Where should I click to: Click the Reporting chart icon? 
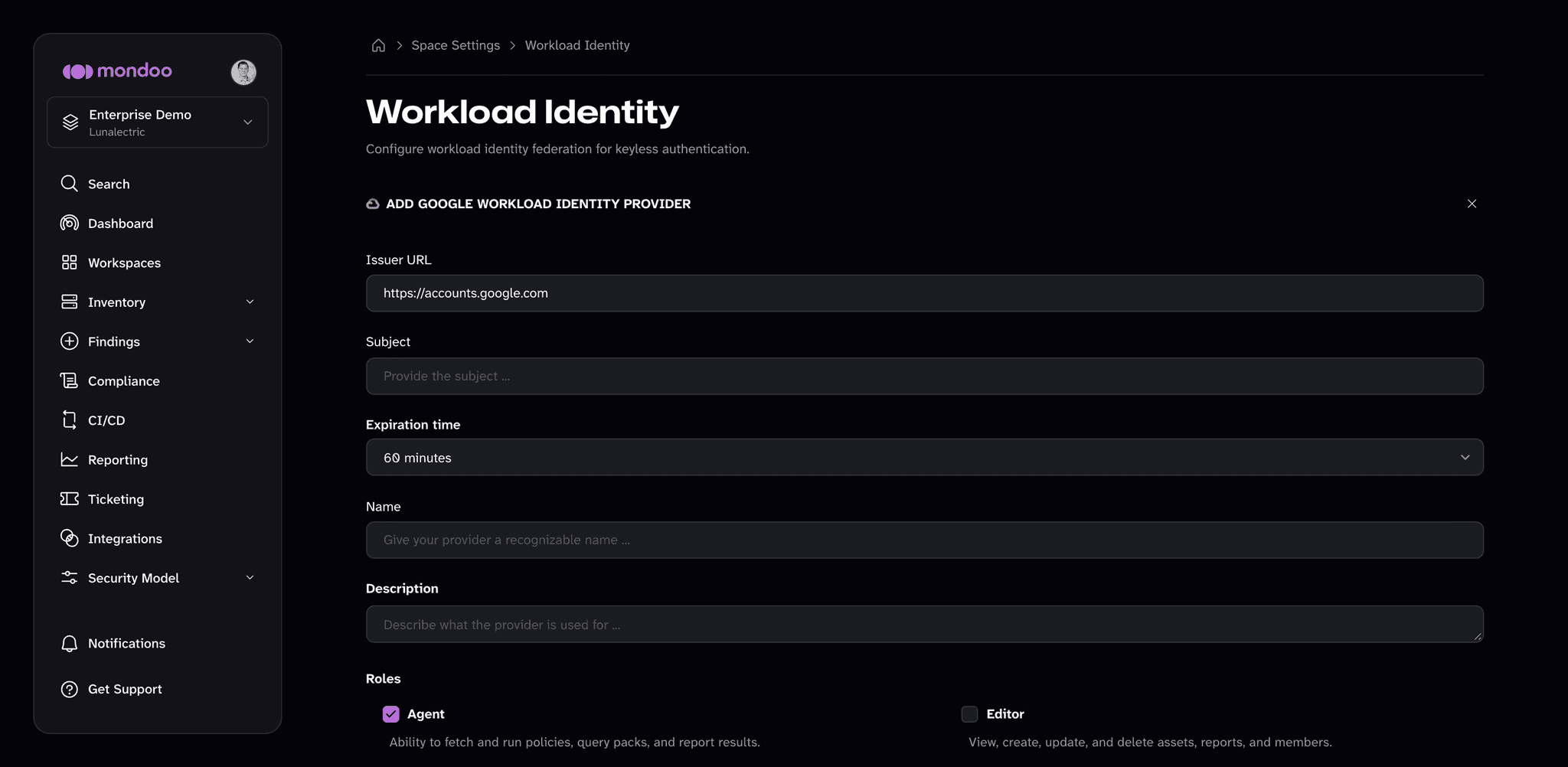click(69, 459)
